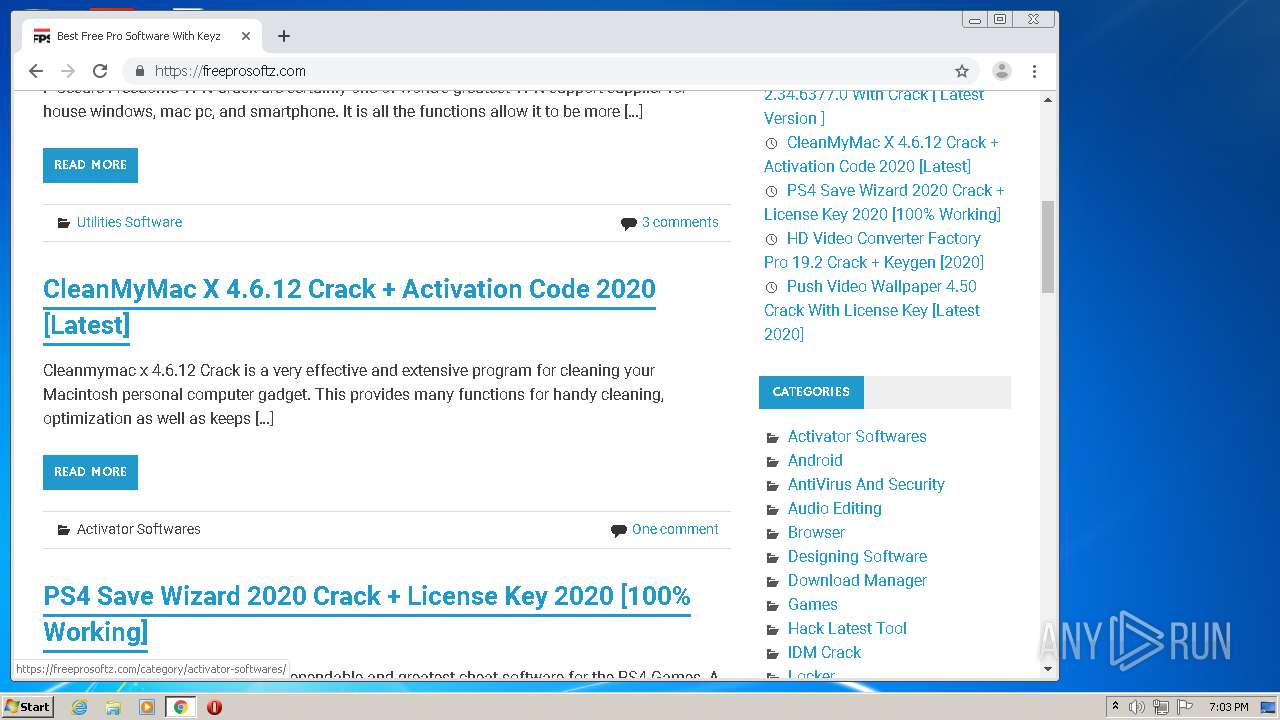The image size is (1280, 720).
Task: Bookmark this page with the star icon
Action: pos(962,71)
